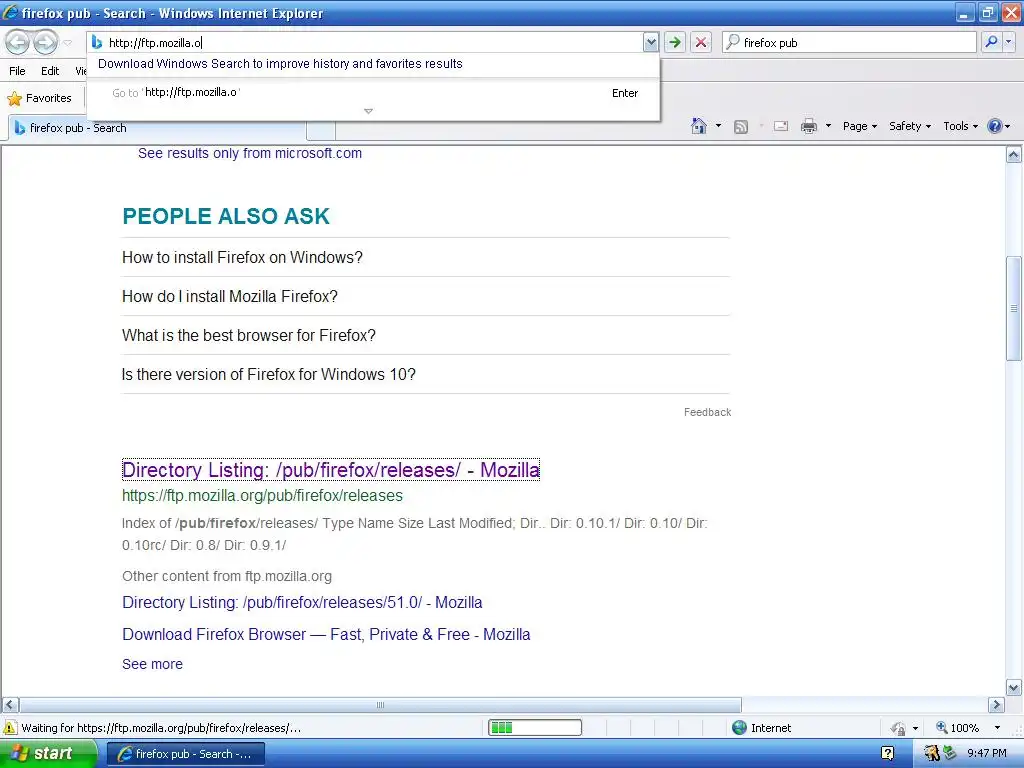
Task: Open the search provider options dropdown
Action: click(1009, 42)
